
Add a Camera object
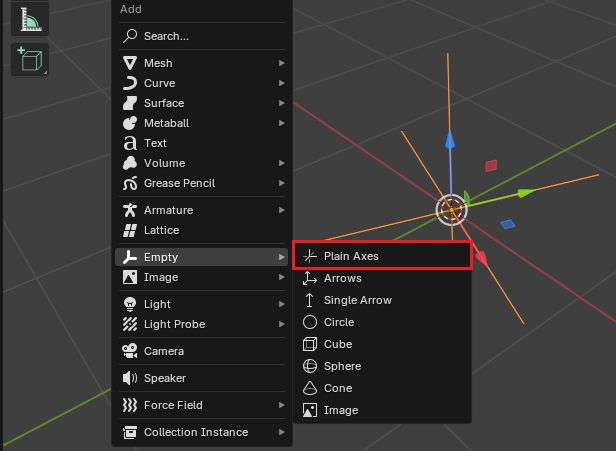pyautogui.click(x=202, y=351)
